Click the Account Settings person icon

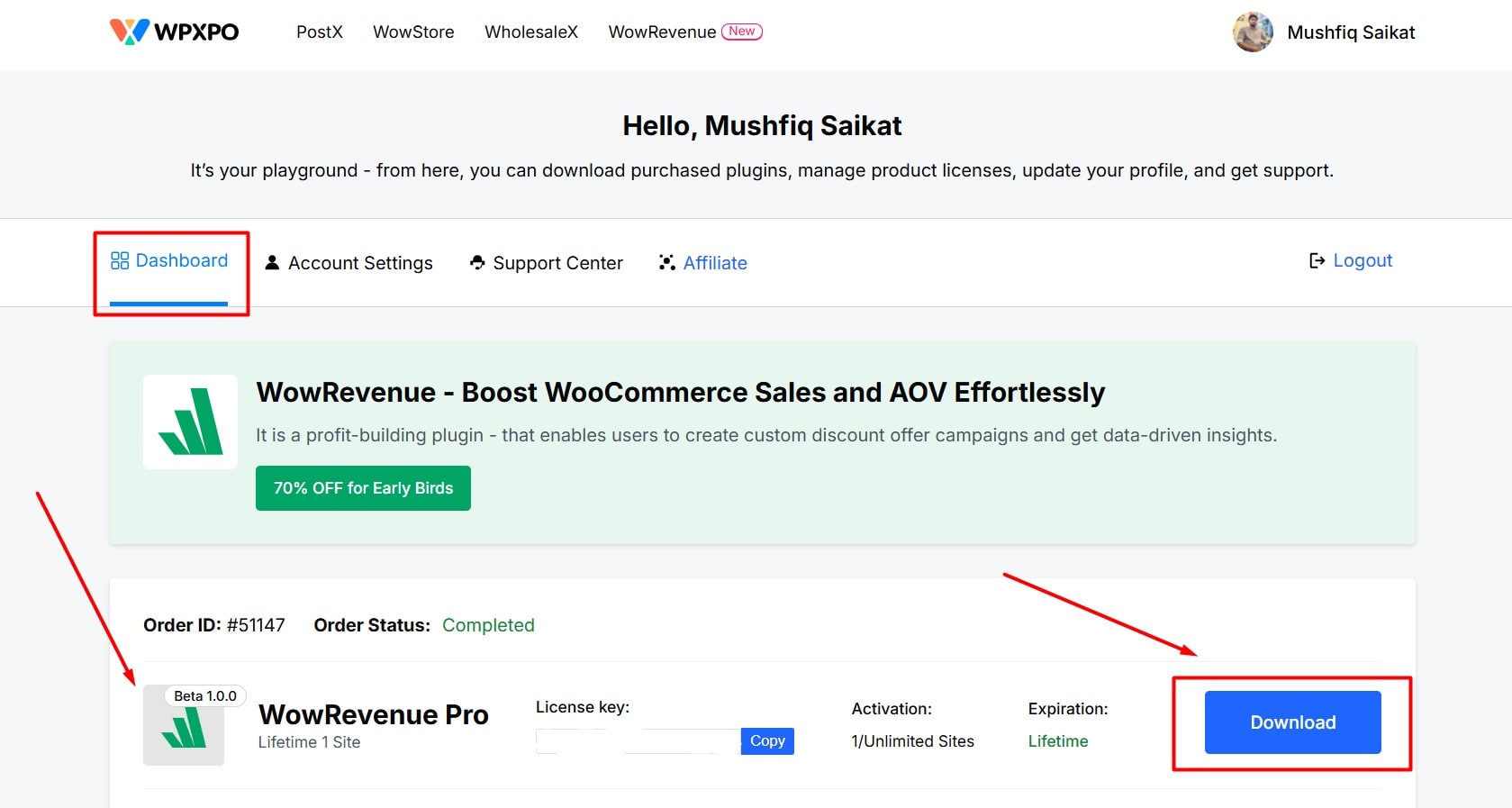[272, 262]
